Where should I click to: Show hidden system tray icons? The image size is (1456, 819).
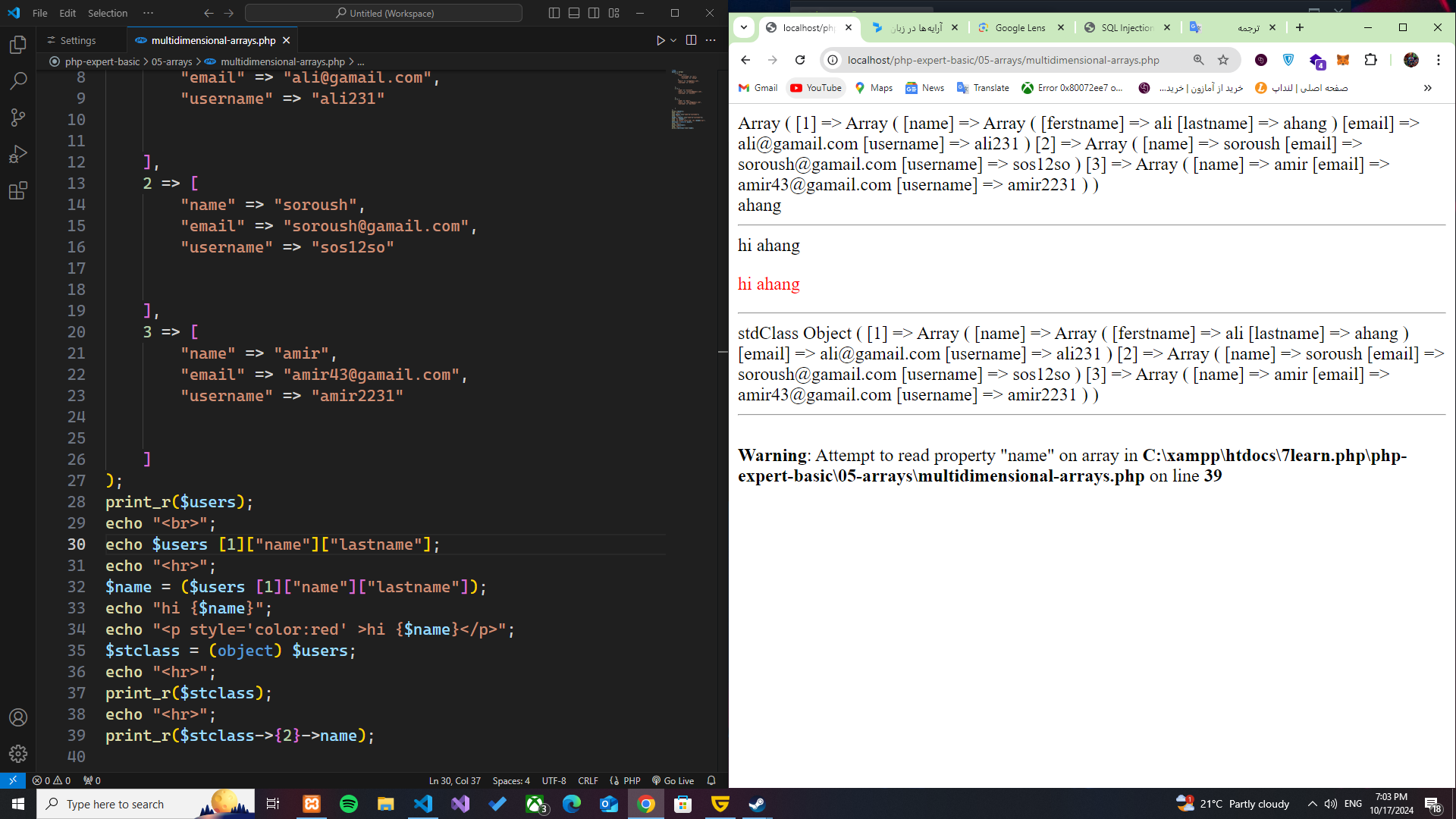coord(1312,804)
